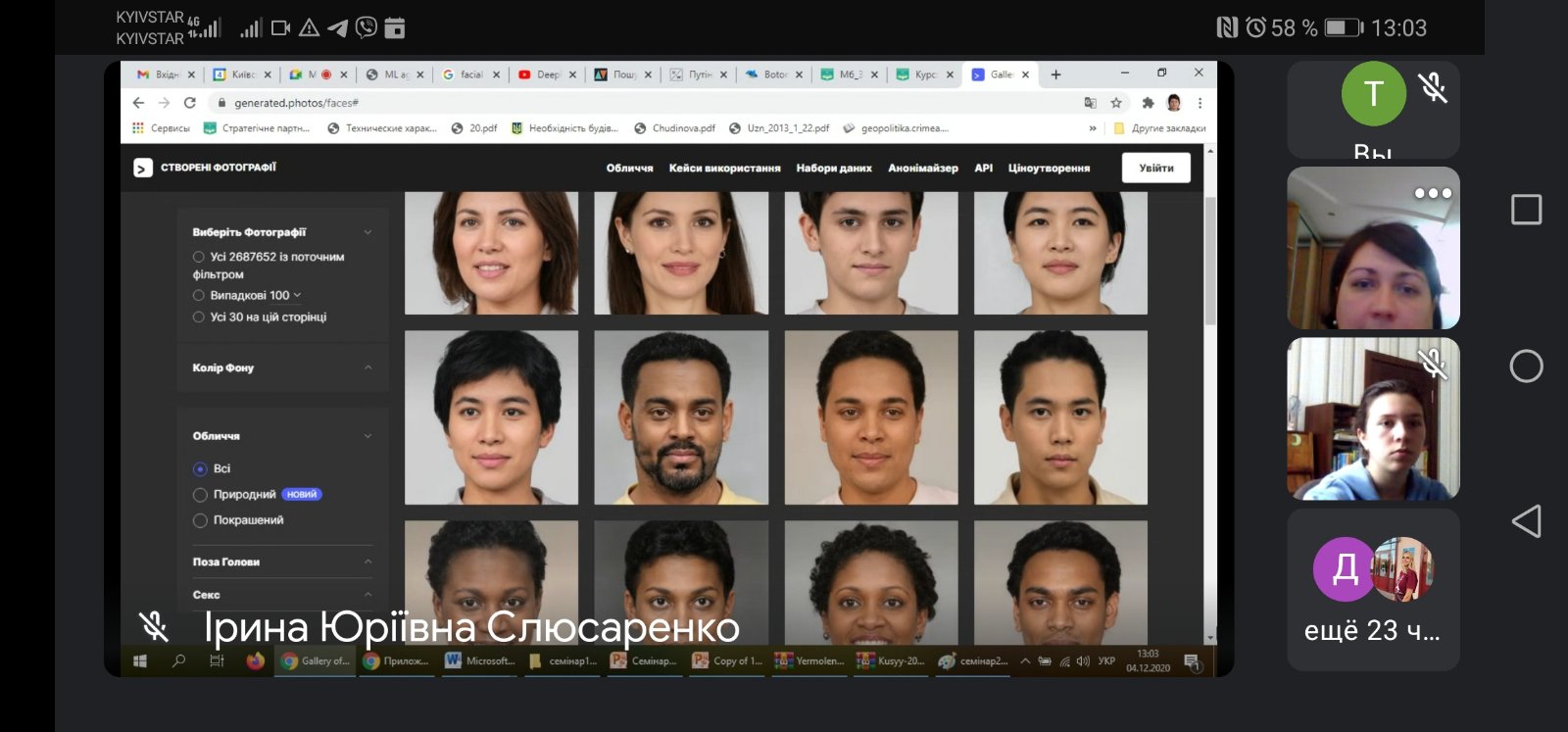Image resolution: width=1568 pixels, height=732 pixels.
Task: Click the Generated Photos logo icon
Action: tap(143, 169)
